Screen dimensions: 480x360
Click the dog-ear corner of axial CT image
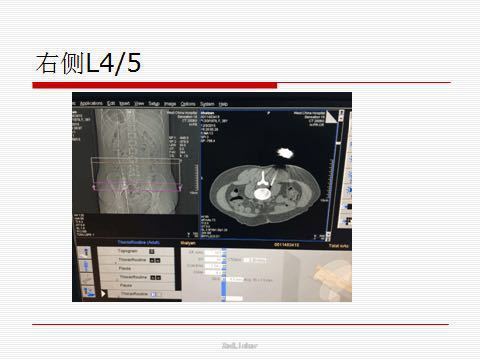point(331,116)
